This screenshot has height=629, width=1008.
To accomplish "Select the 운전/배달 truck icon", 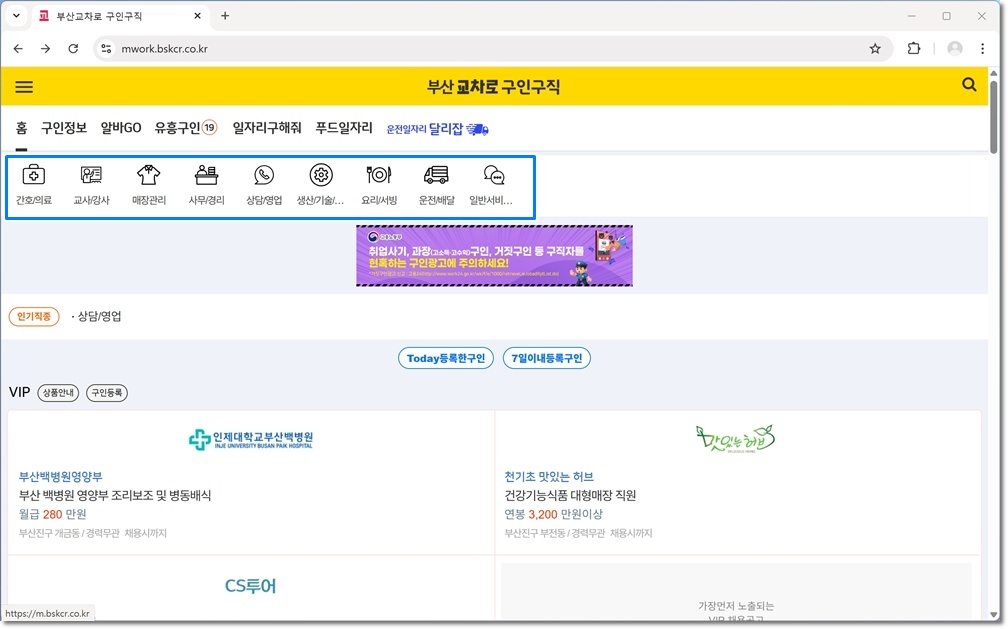I will (436, 176).
